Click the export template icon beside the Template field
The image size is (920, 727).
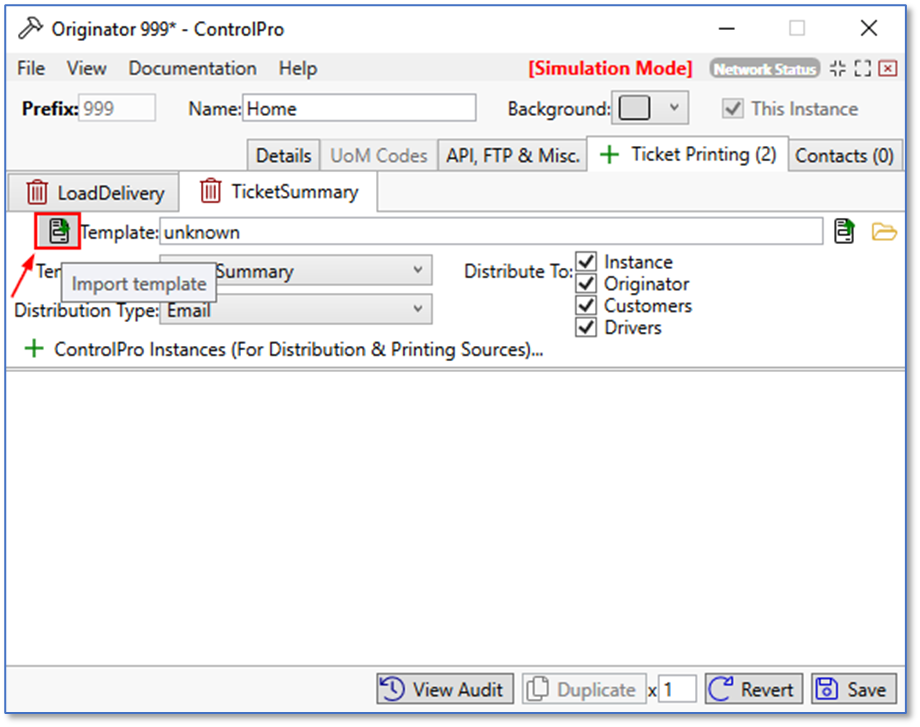(844, 232)
